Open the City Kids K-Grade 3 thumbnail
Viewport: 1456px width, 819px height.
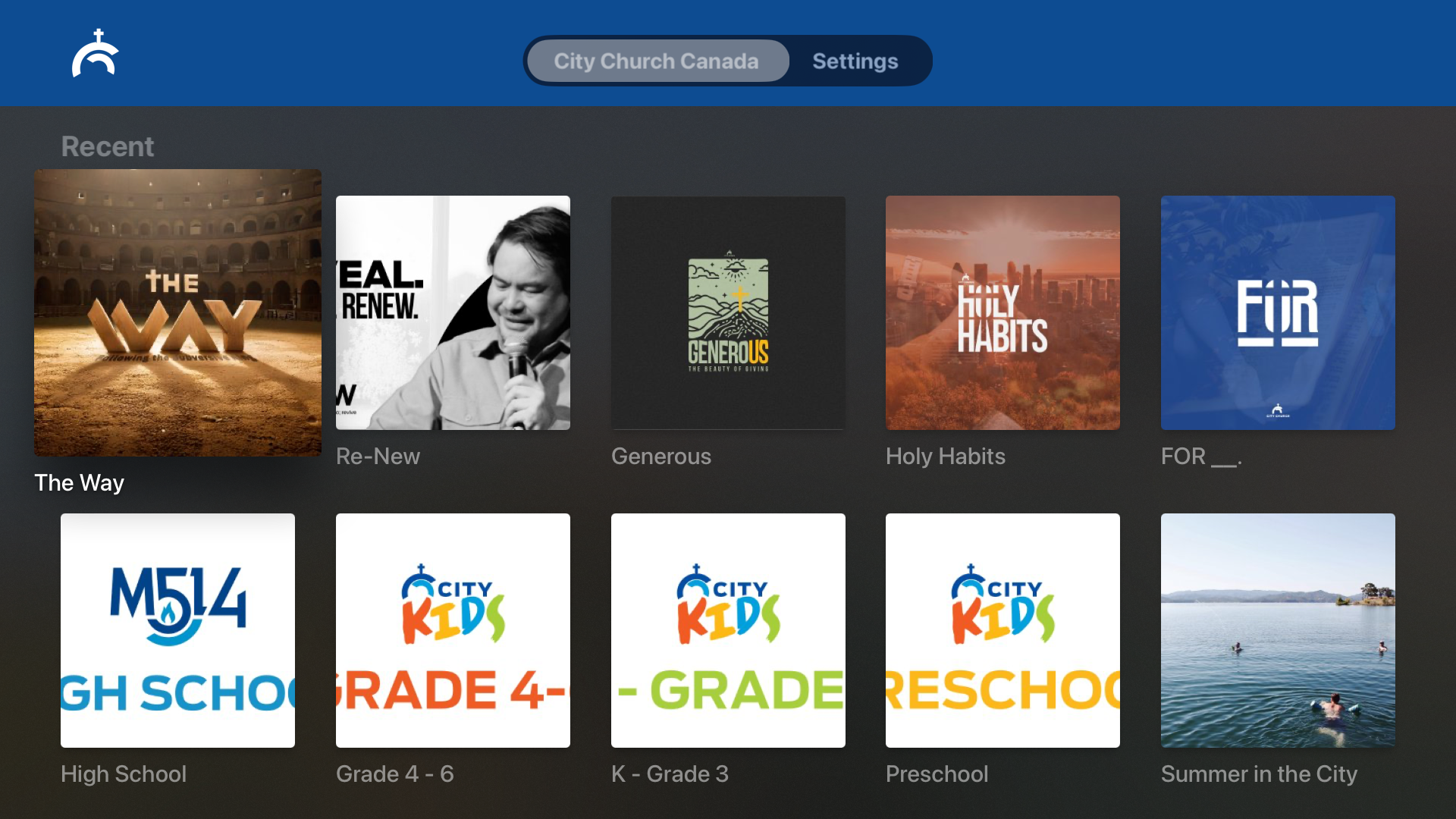(x=728, y=630)
